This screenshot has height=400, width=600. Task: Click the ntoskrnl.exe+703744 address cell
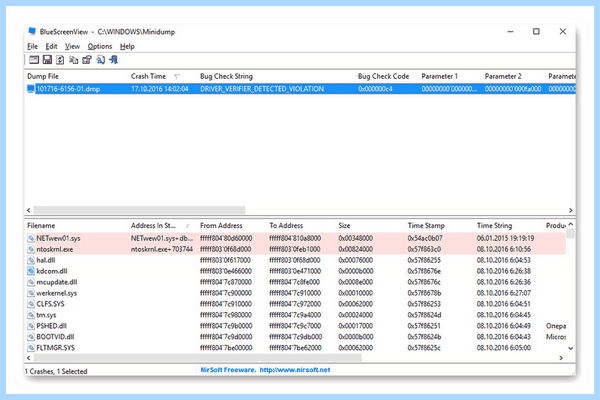pos(162,249)
